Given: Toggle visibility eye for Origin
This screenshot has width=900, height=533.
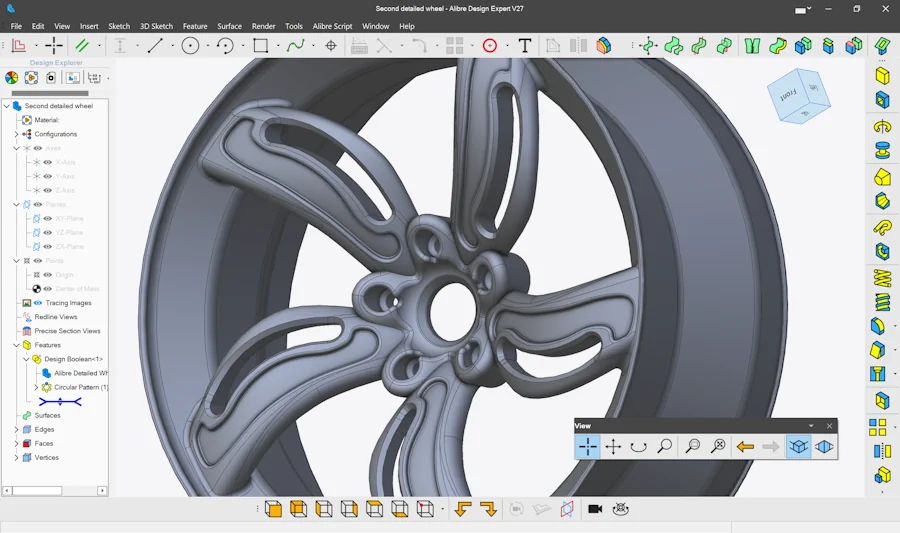Looking at the screenshot, I should point(48,275).
